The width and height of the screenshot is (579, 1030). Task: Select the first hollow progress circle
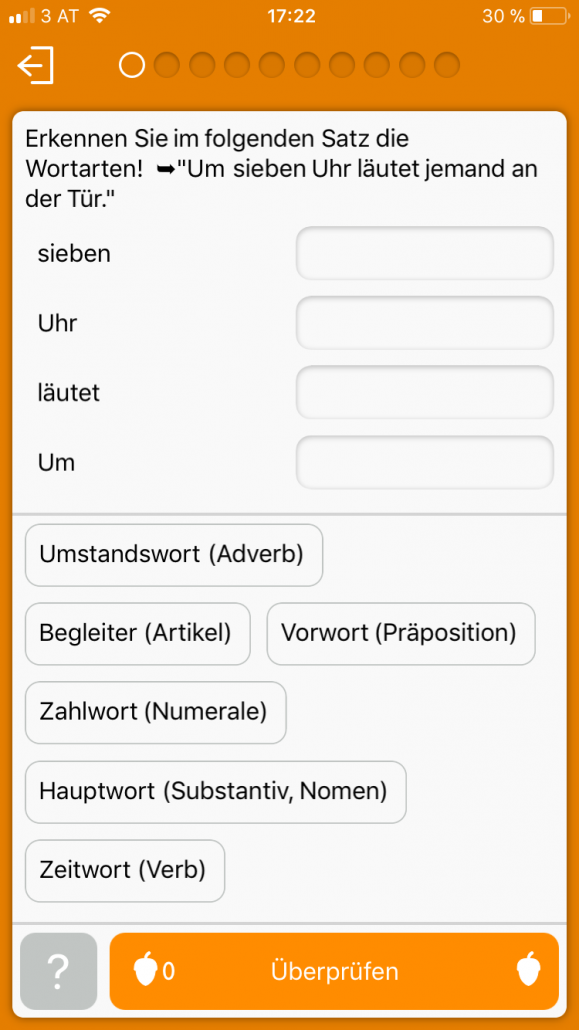point(131,64)
